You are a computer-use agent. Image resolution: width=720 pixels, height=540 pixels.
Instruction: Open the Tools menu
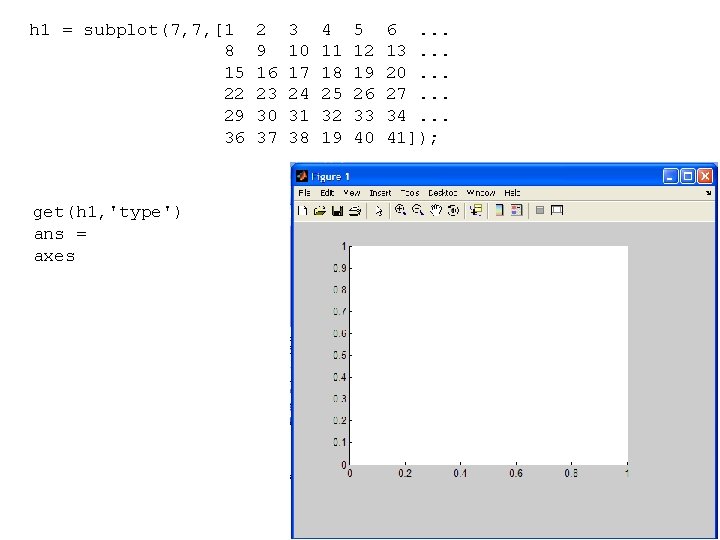click(x=410, y=193)
